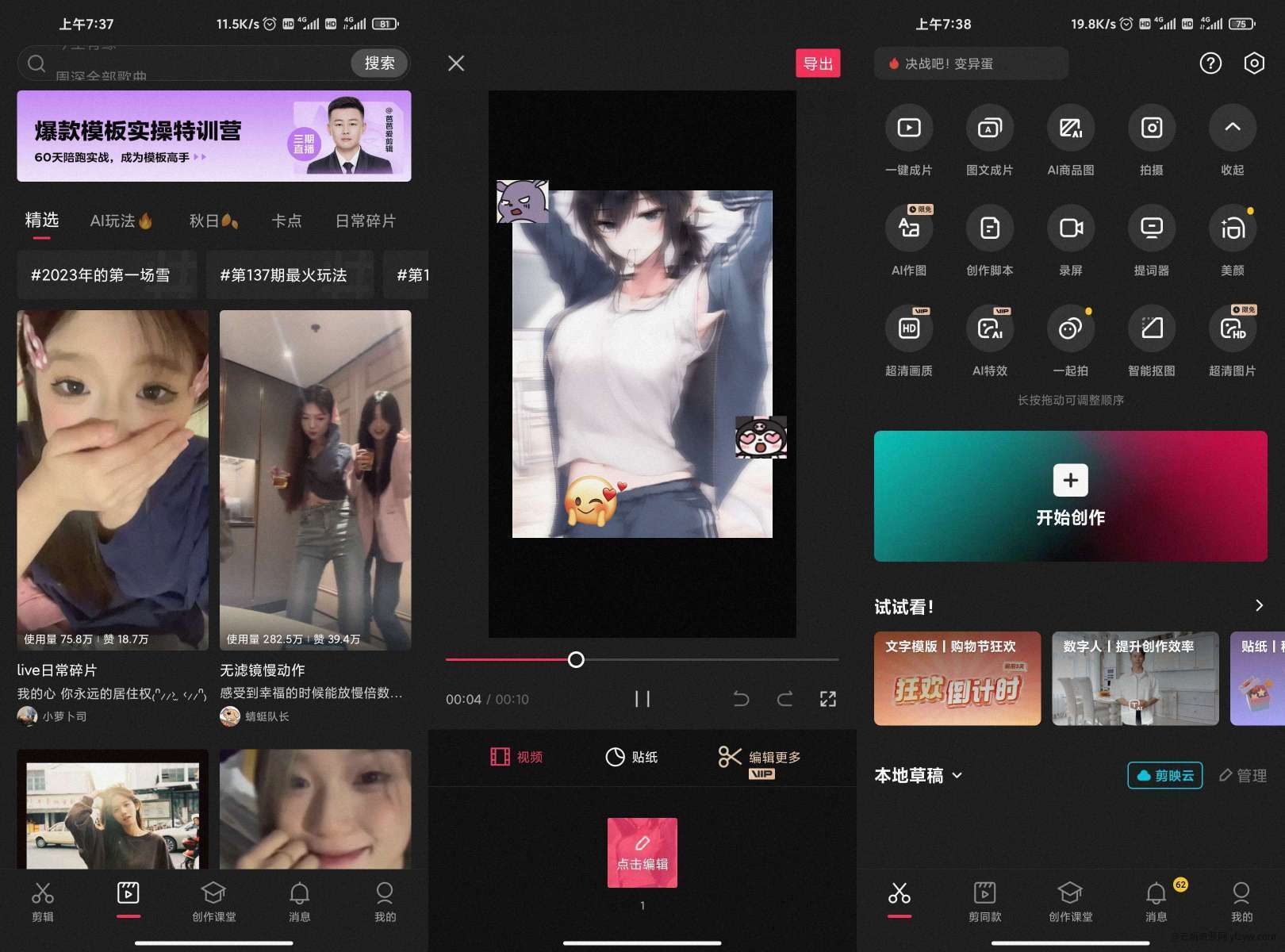
Task: Open AI作图 image generation tool
Action: tap(909, 241)
